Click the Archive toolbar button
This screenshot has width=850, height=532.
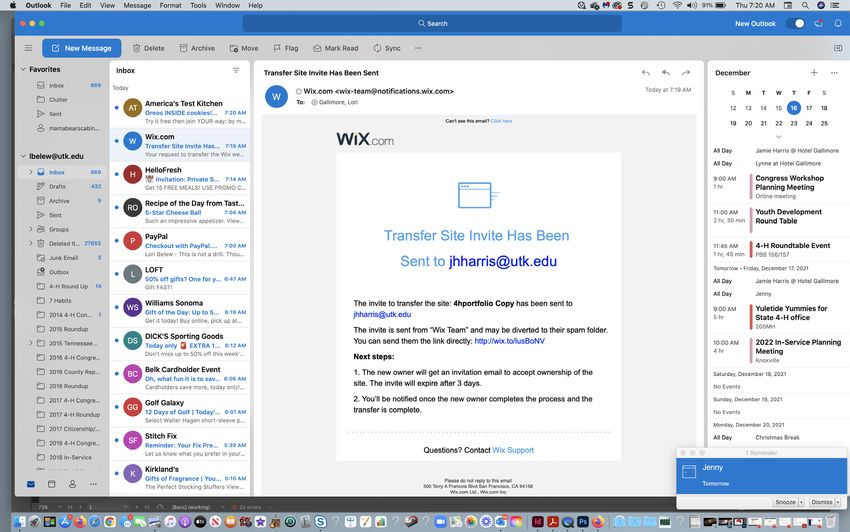click(x=197, y=48)
